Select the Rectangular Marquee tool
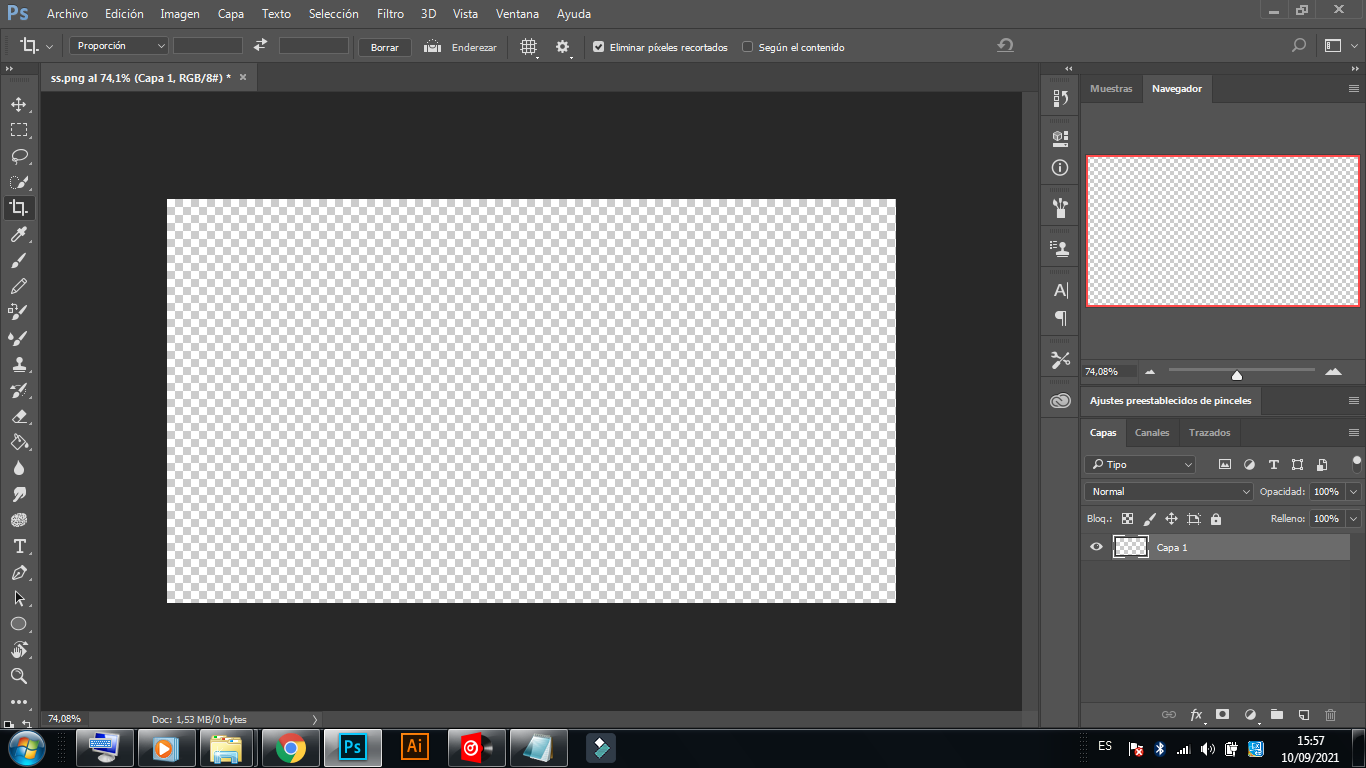This screenshot has height=768, width=1366. (19, 130)
